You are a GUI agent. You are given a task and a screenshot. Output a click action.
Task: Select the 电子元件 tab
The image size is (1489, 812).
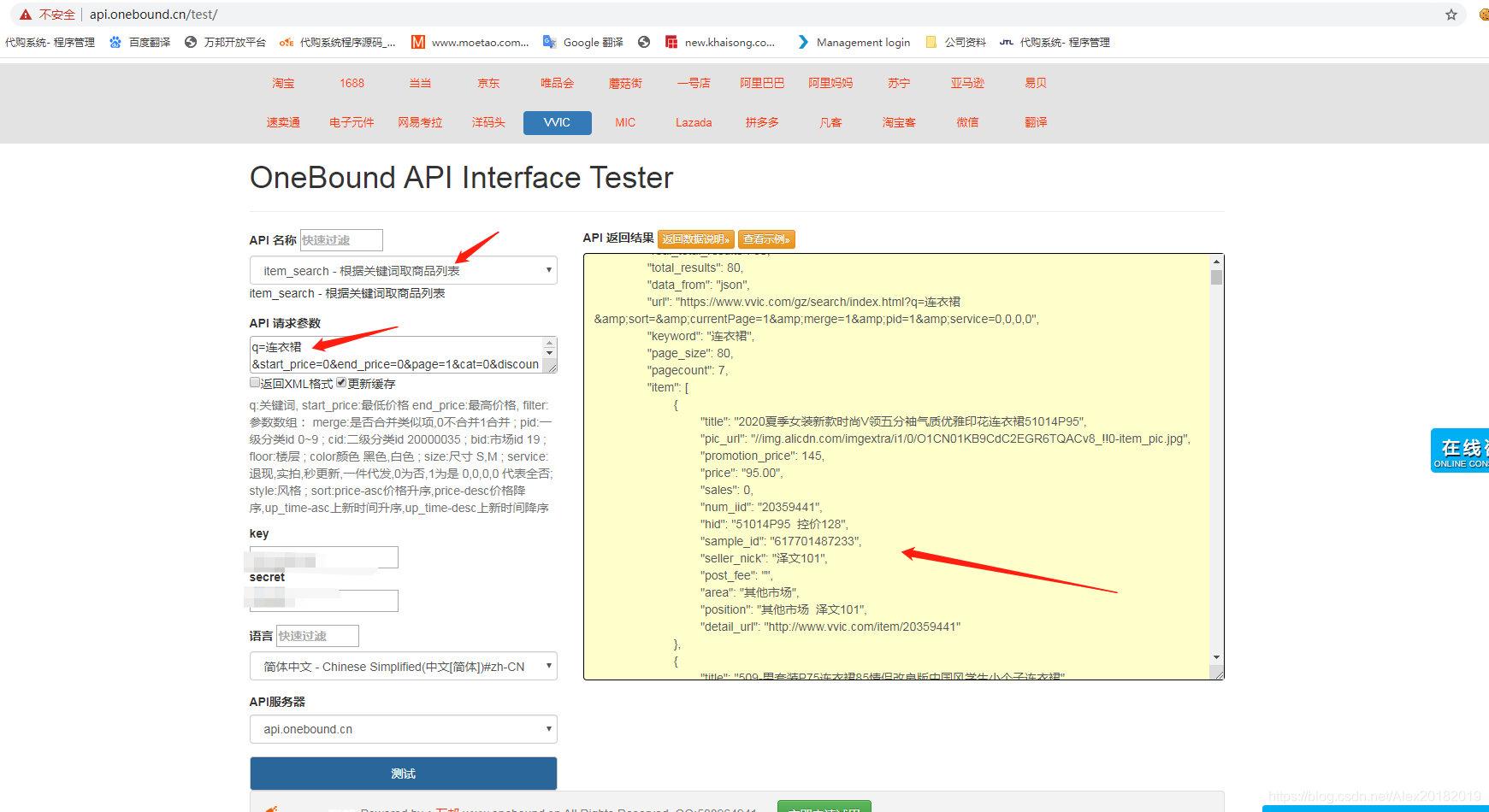click(352, 122)
